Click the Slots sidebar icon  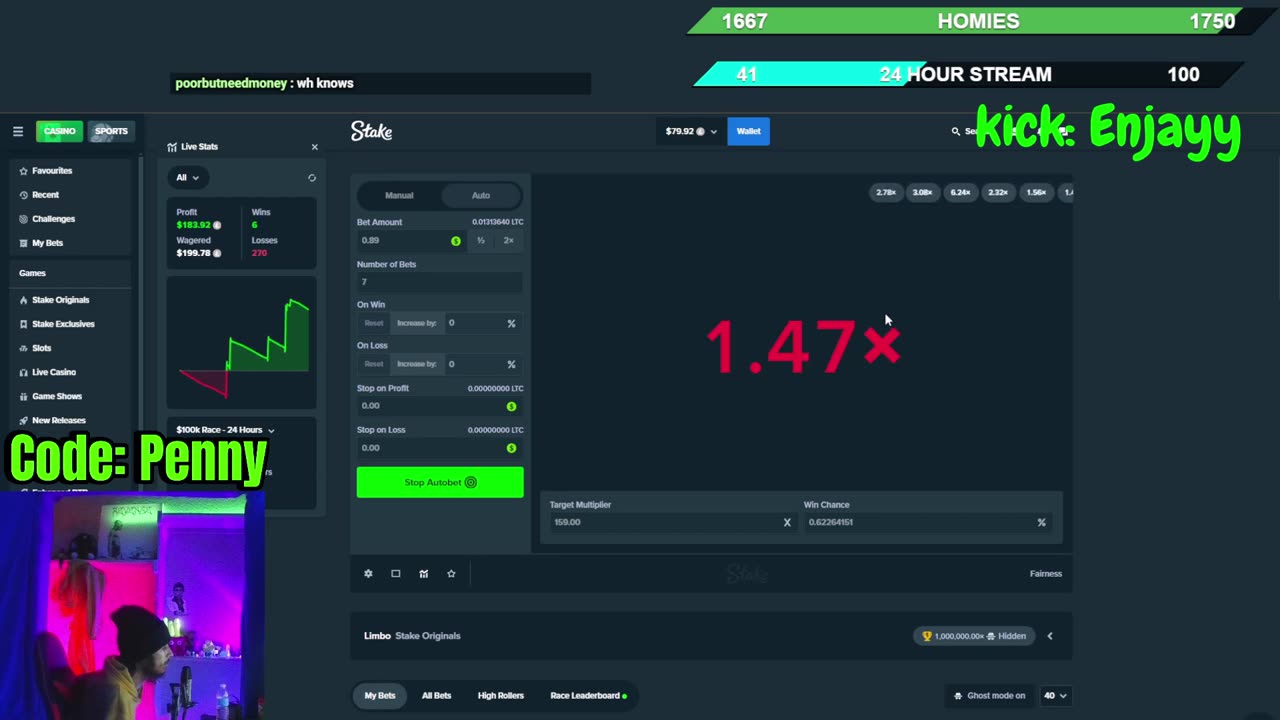24,348
